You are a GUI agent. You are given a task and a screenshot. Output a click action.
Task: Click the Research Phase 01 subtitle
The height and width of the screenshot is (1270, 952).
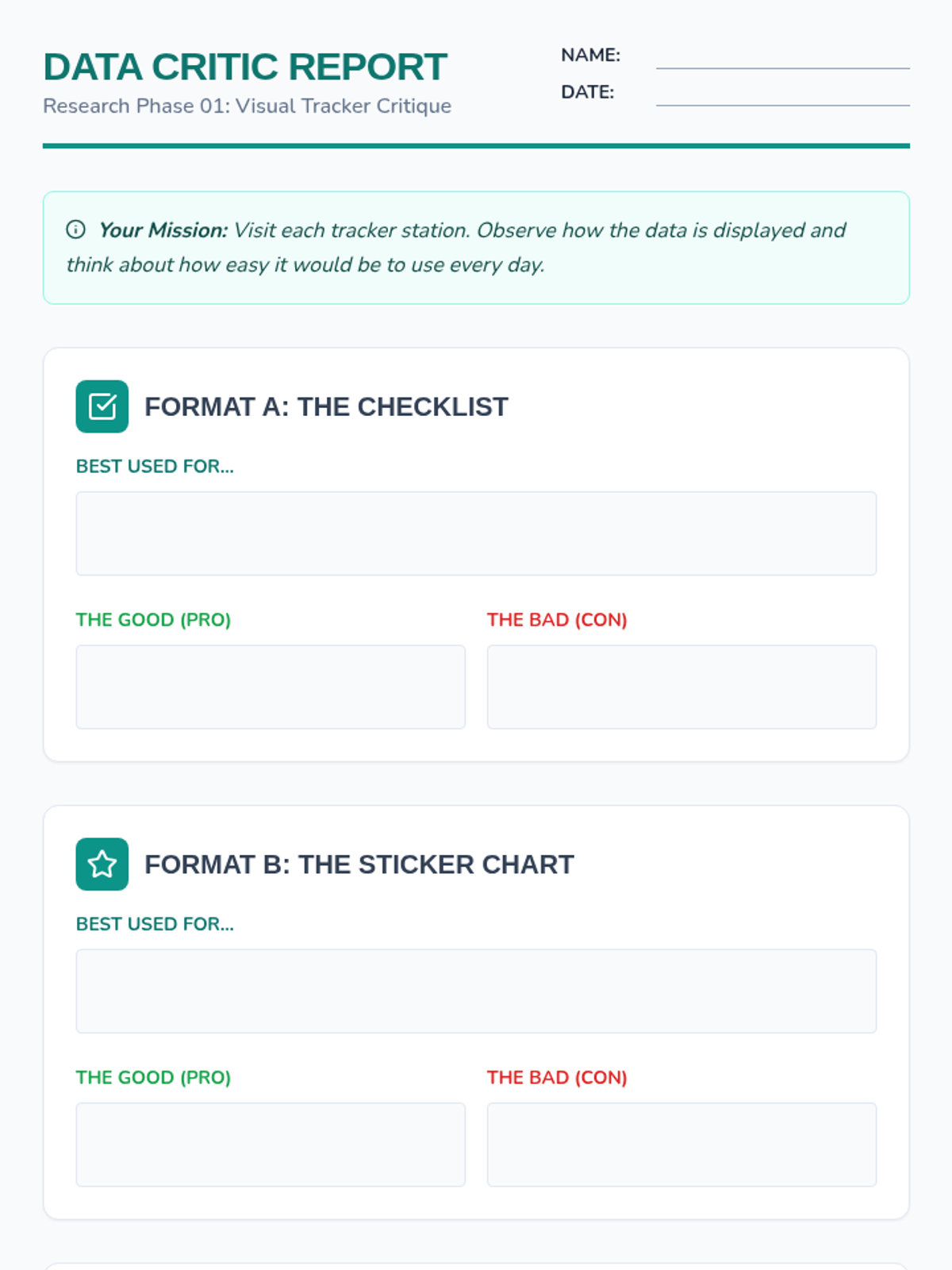(247, 106)
